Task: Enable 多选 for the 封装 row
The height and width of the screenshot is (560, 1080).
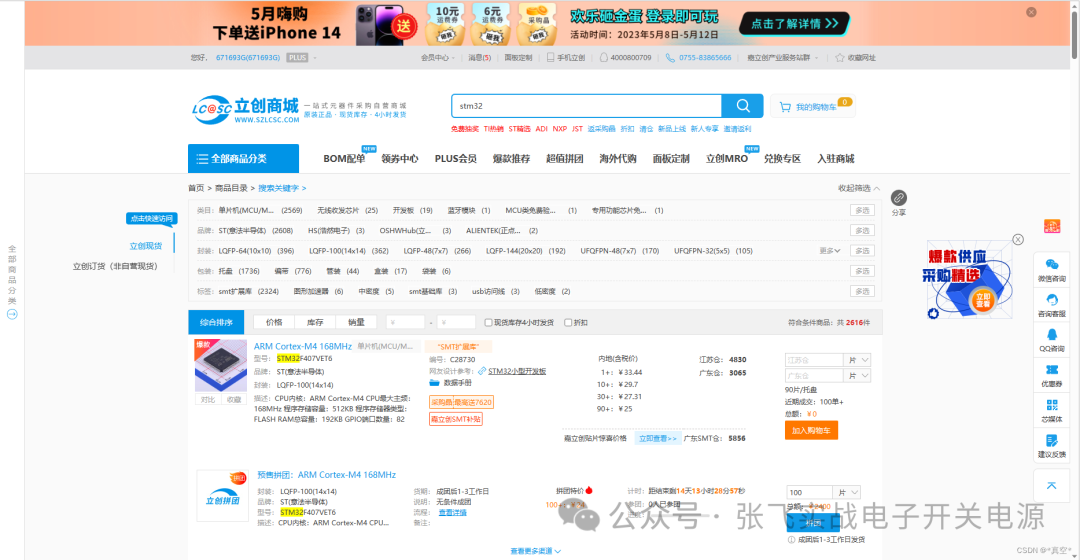Action: [x=862, y=251]
